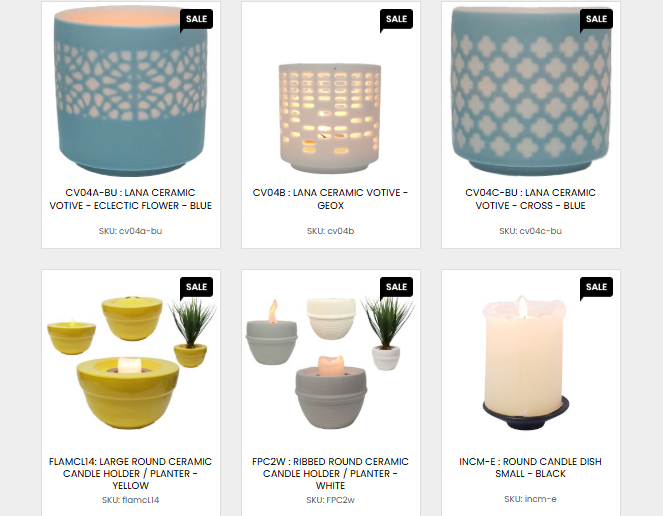Open the yellow ceramic planter image
Screen dimensions: 663x516
(131, 363)
